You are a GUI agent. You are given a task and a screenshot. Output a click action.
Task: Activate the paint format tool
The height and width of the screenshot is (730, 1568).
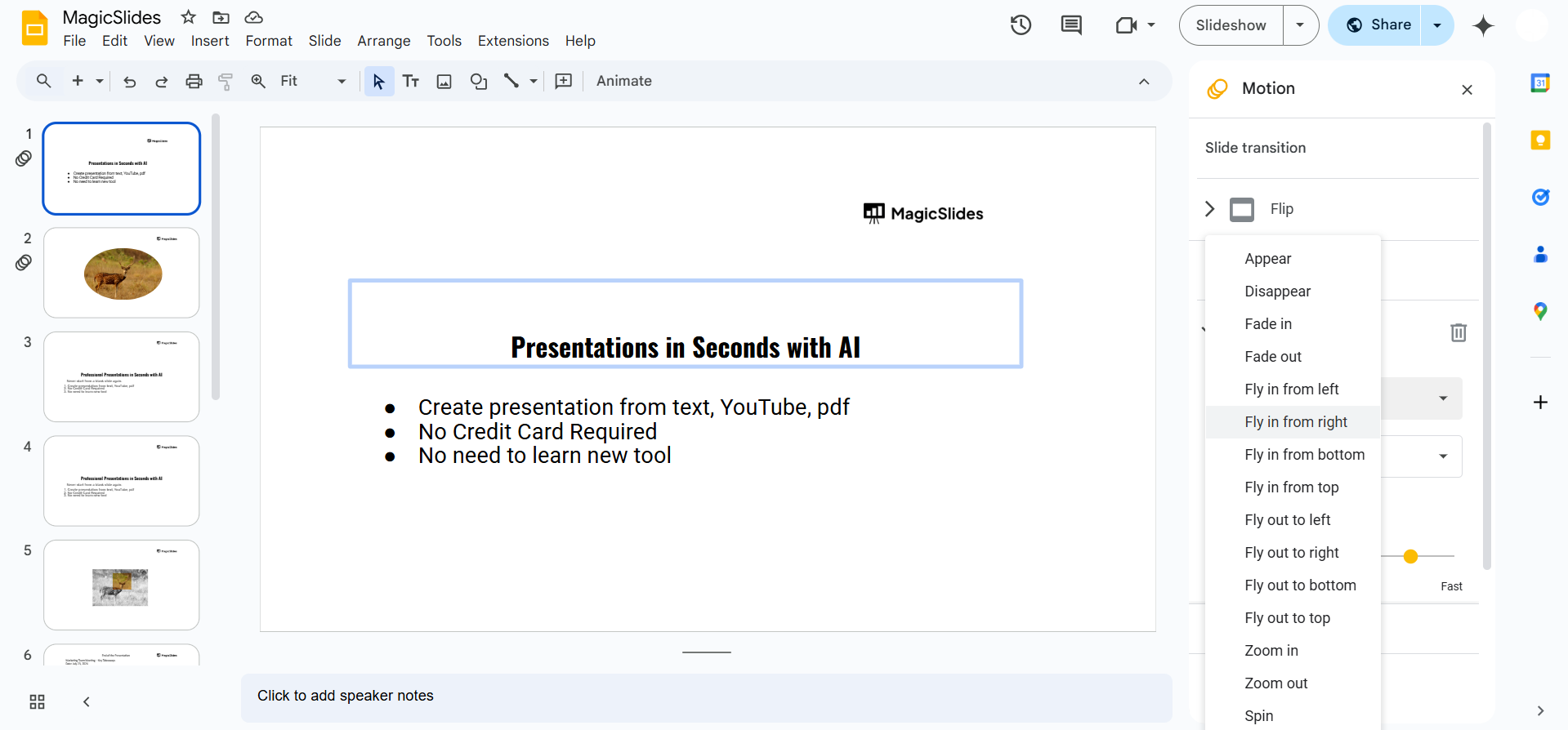(x=226, y=81)
